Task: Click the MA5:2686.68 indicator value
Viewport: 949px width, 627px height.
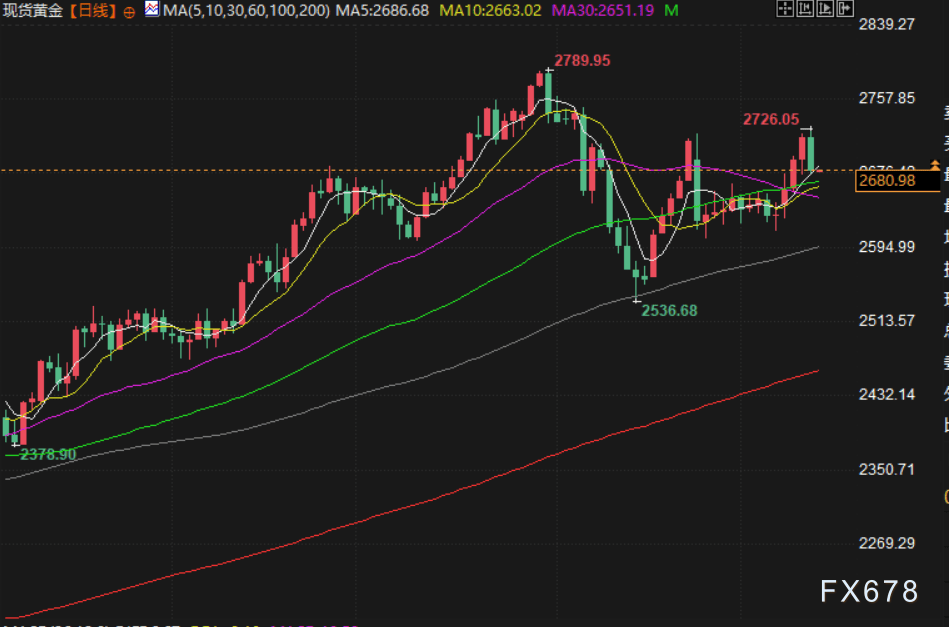Action: tap(382, 10)
